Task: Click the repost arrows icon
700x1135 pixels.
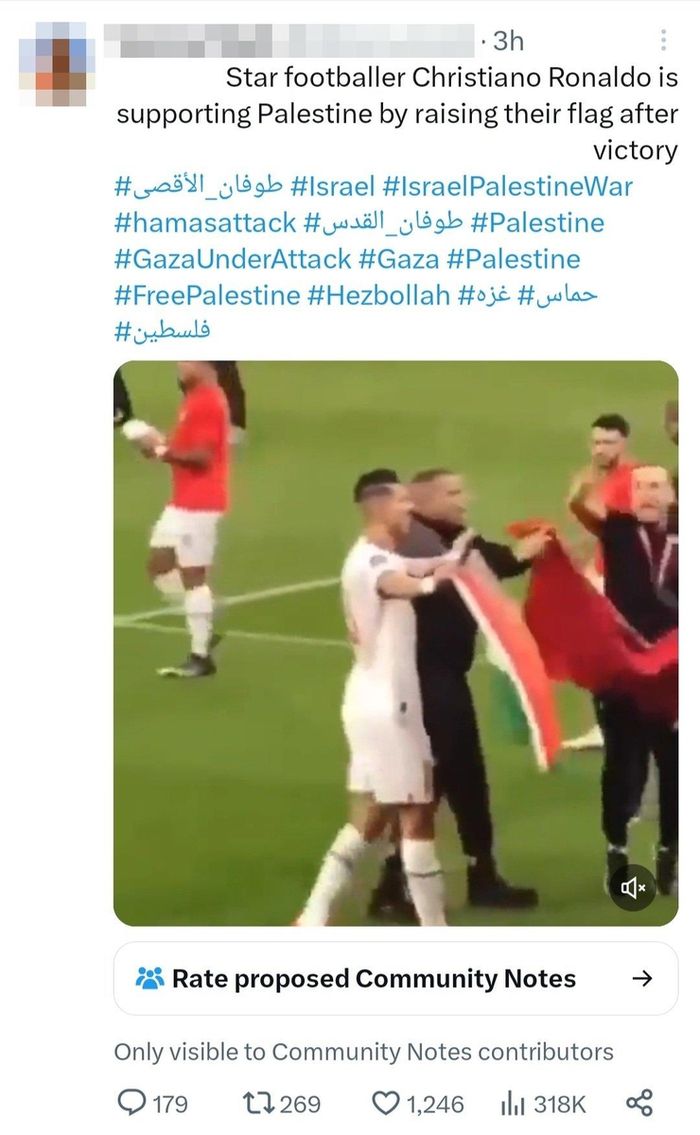Action: tap(257, 1103)
